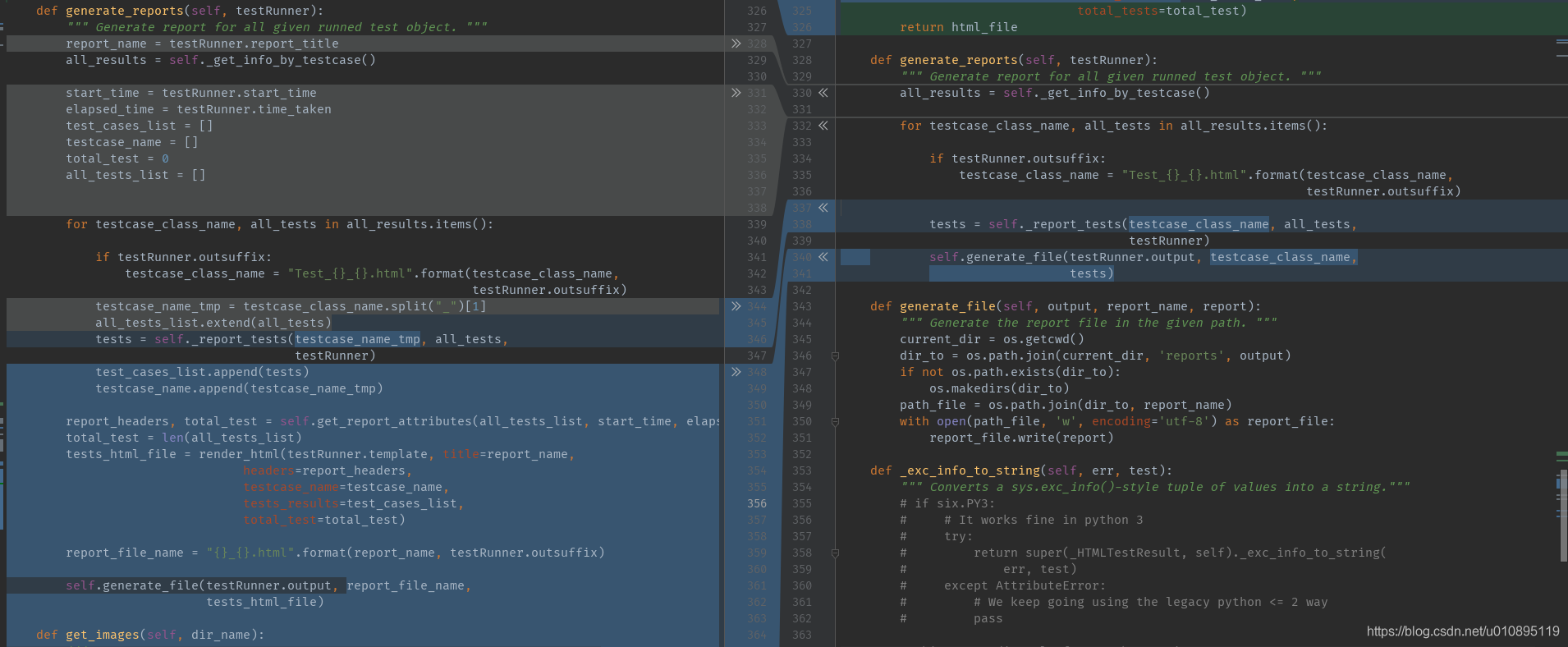Click '# if six.PY3:' comment line
The height and width of the screenshot is (647, 1568).
pyautogui.click(x=947, y=503)
